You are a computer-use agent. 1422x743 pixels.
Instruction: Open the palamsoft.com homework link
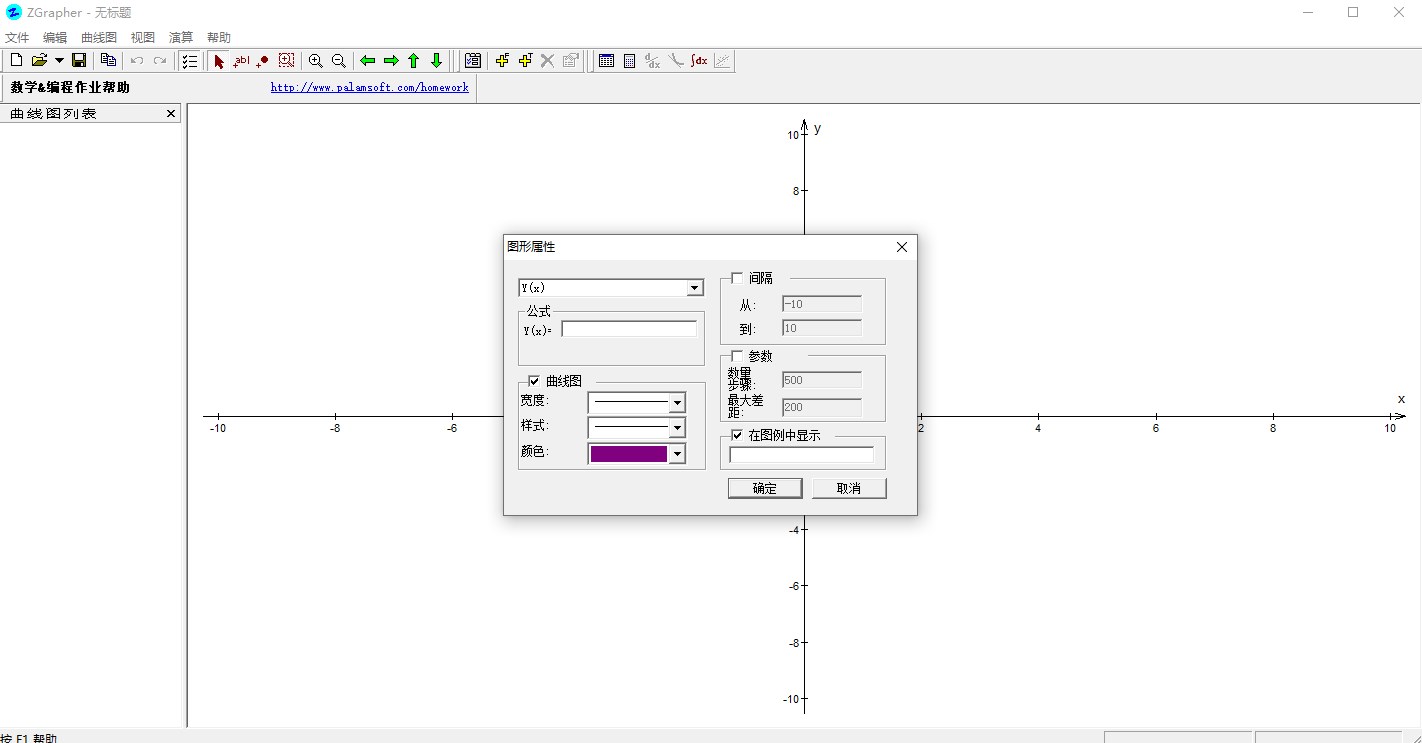[369, 88]
